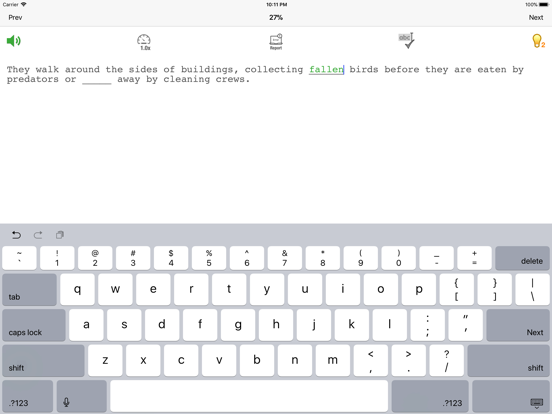Tap the letter q key
The image size is (552, 414).
click(77, 290)
